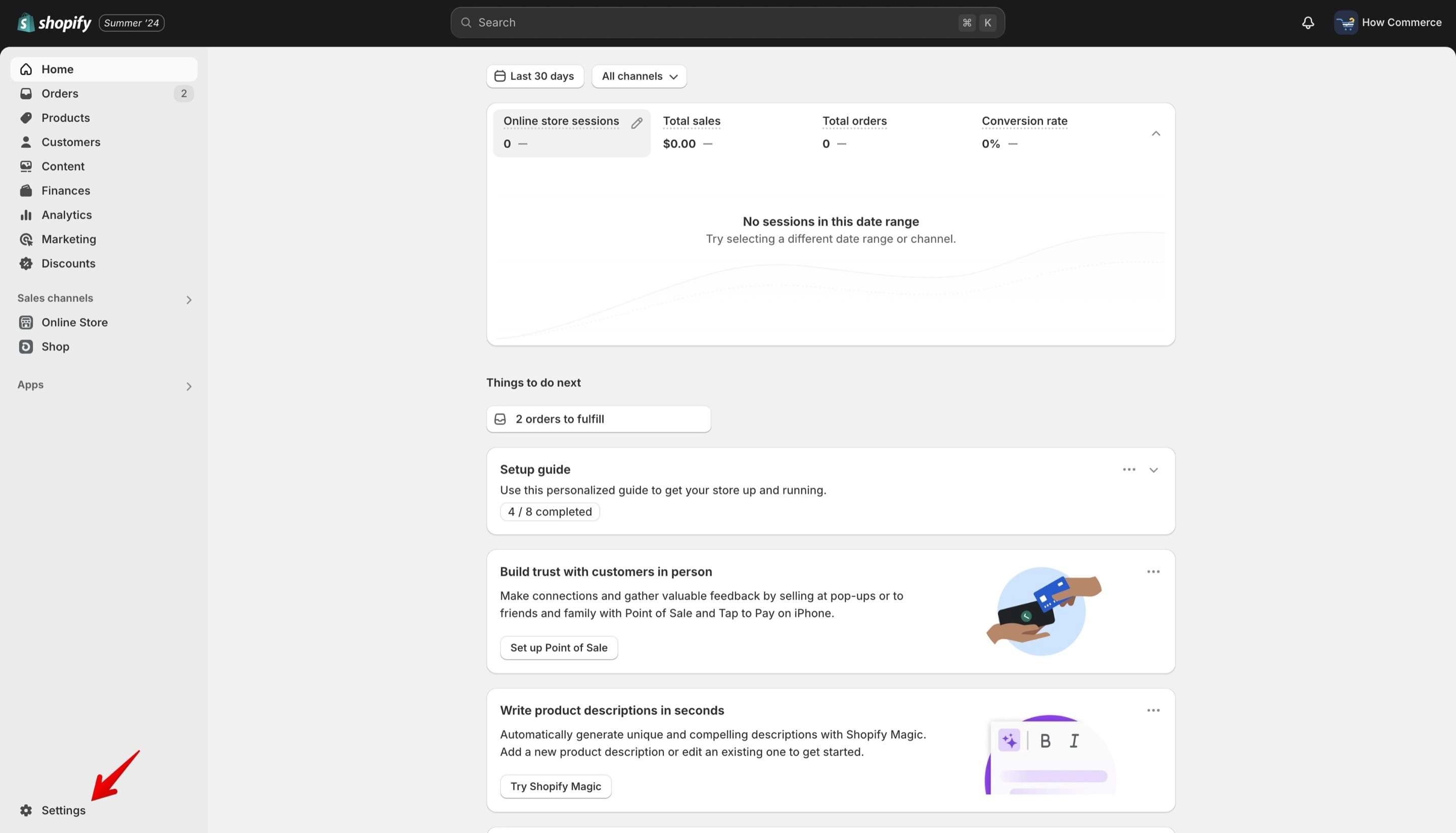Open the How Commerce account menu
Screen dimensions: 1456x833
(1389, 23)
